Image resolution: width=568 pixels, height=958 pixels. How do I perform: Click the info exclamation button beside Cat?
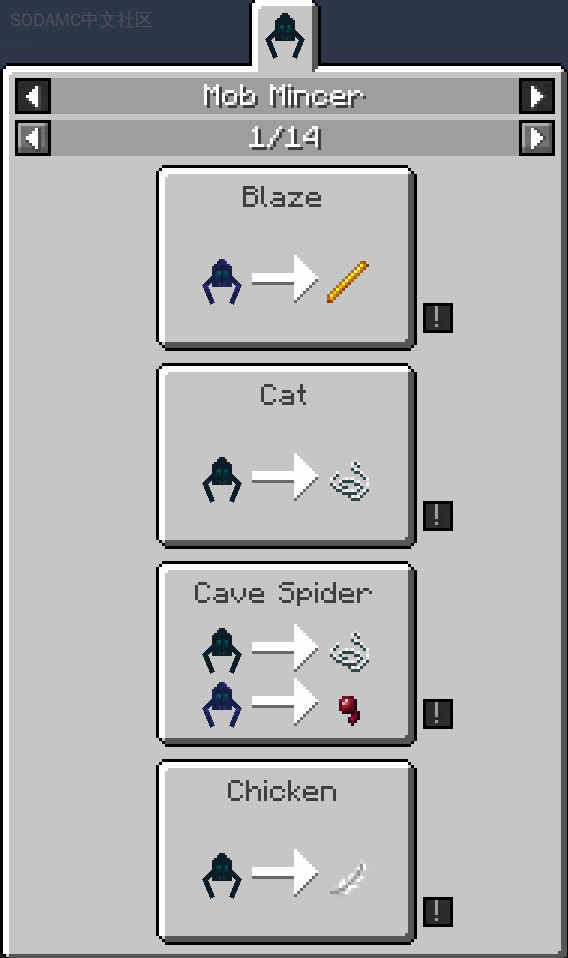pyautogui.click(x=438, y=516)
